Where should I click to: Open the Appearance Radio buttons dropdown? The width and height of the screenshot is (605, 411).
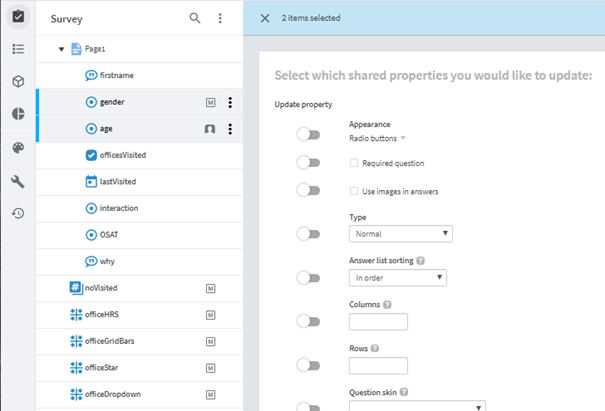click(x=377, y=138)
